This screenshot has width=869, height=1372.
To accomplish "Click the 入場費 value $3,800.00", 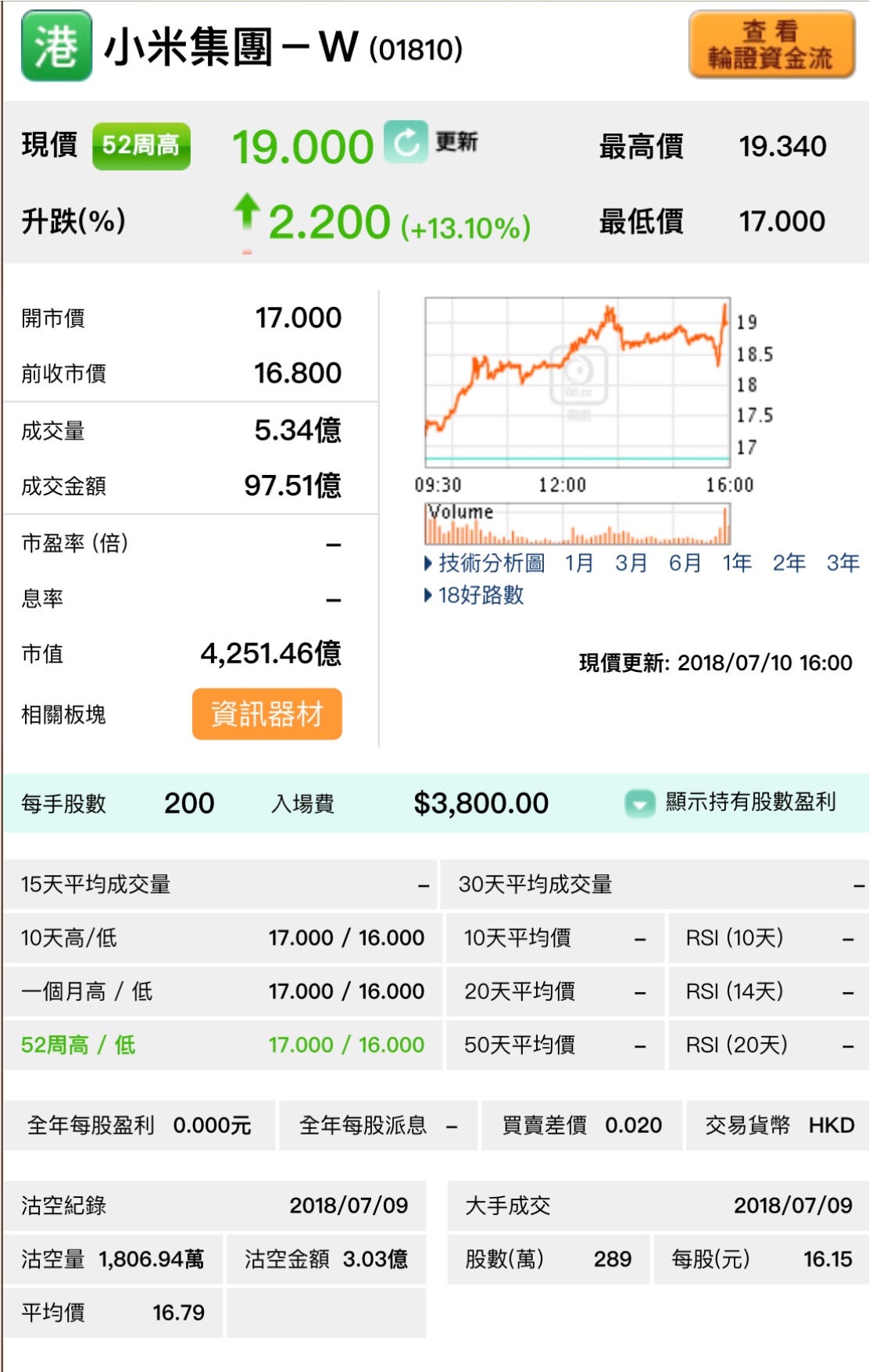I will (481, 803).
